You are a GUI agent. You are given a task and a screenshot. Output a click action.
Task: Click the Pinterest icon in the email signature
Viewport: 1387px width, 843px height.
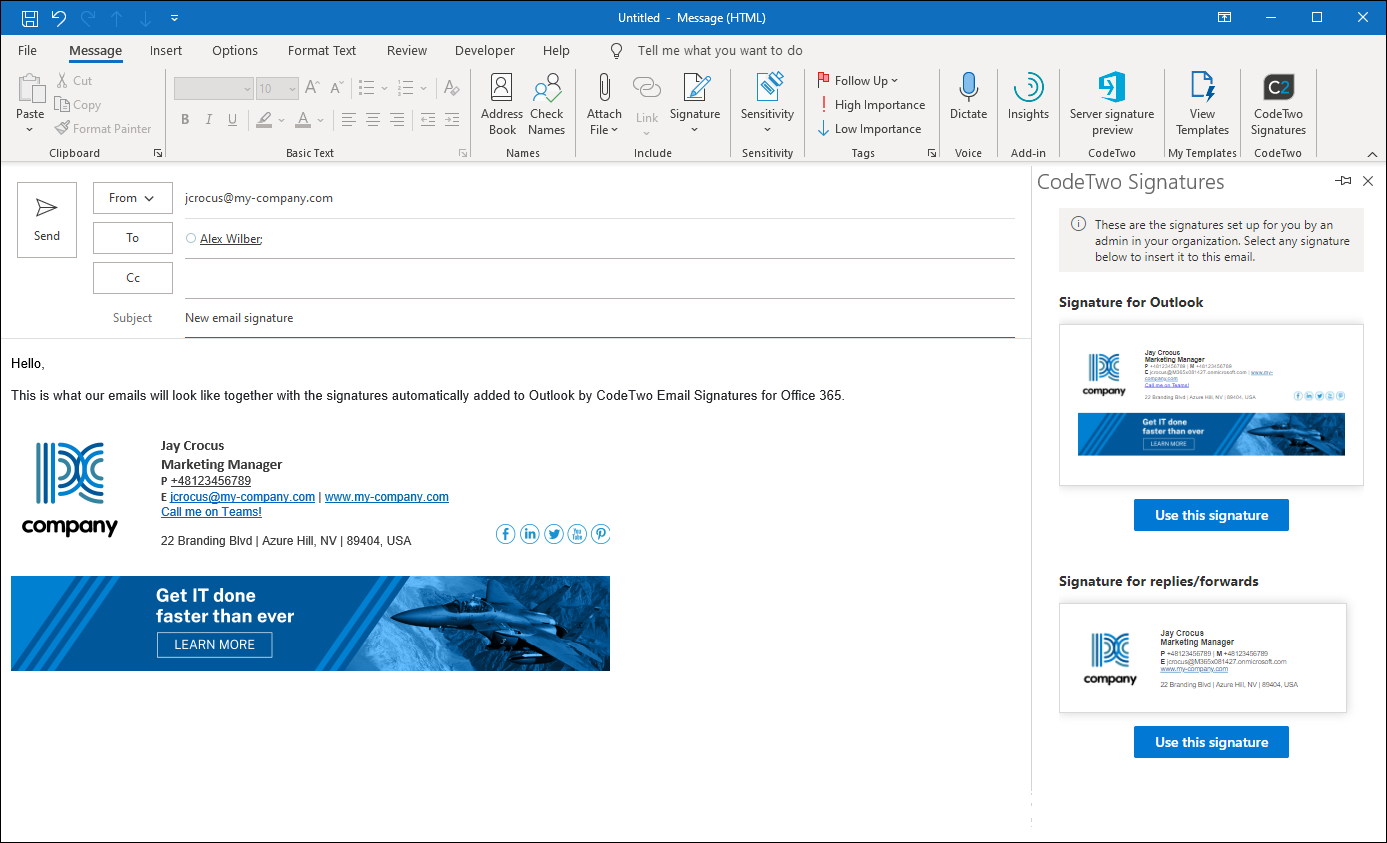[x=600, y=534]
